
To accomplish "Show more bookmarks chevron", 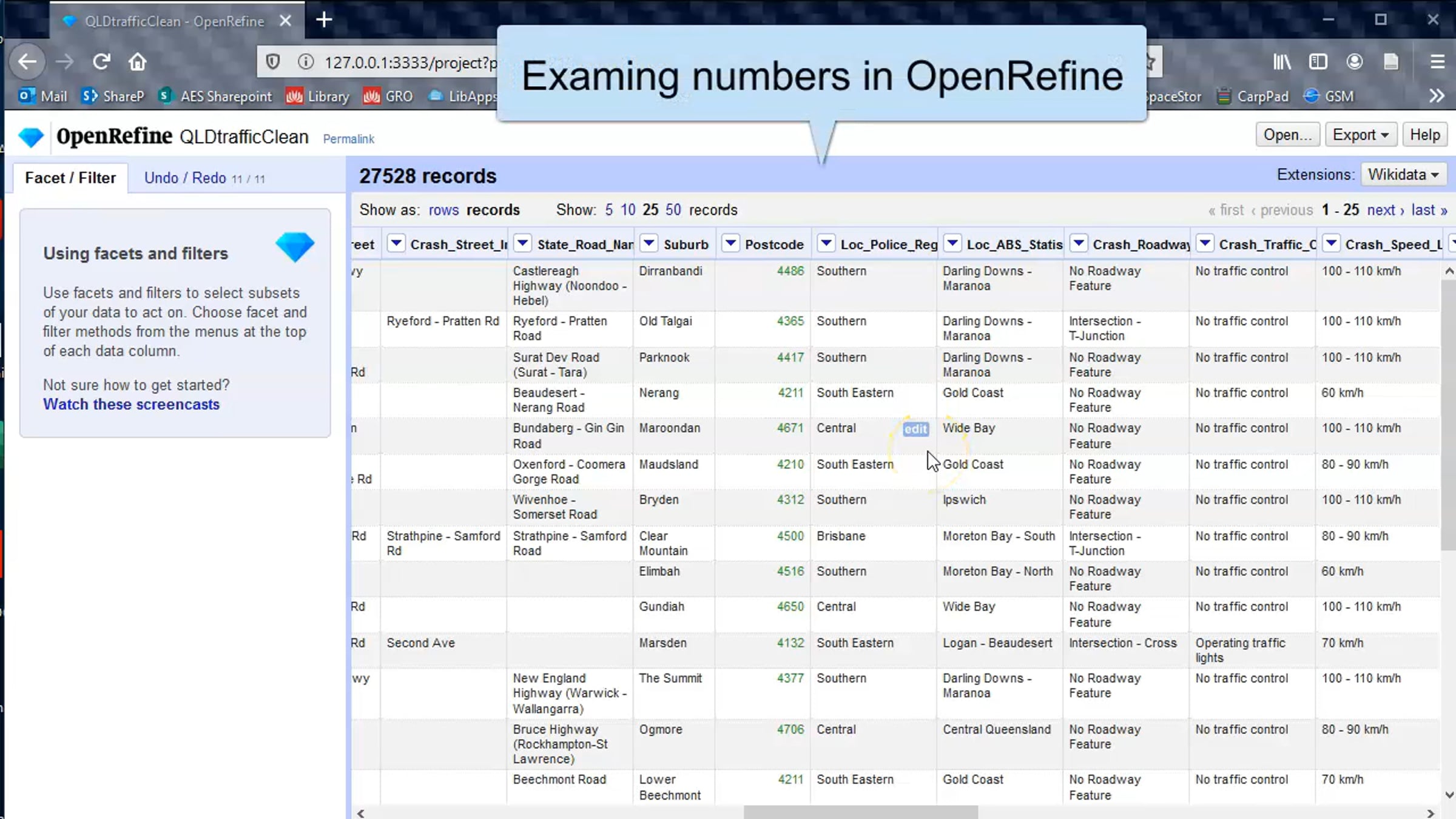I will click(x=1437, y=96).
